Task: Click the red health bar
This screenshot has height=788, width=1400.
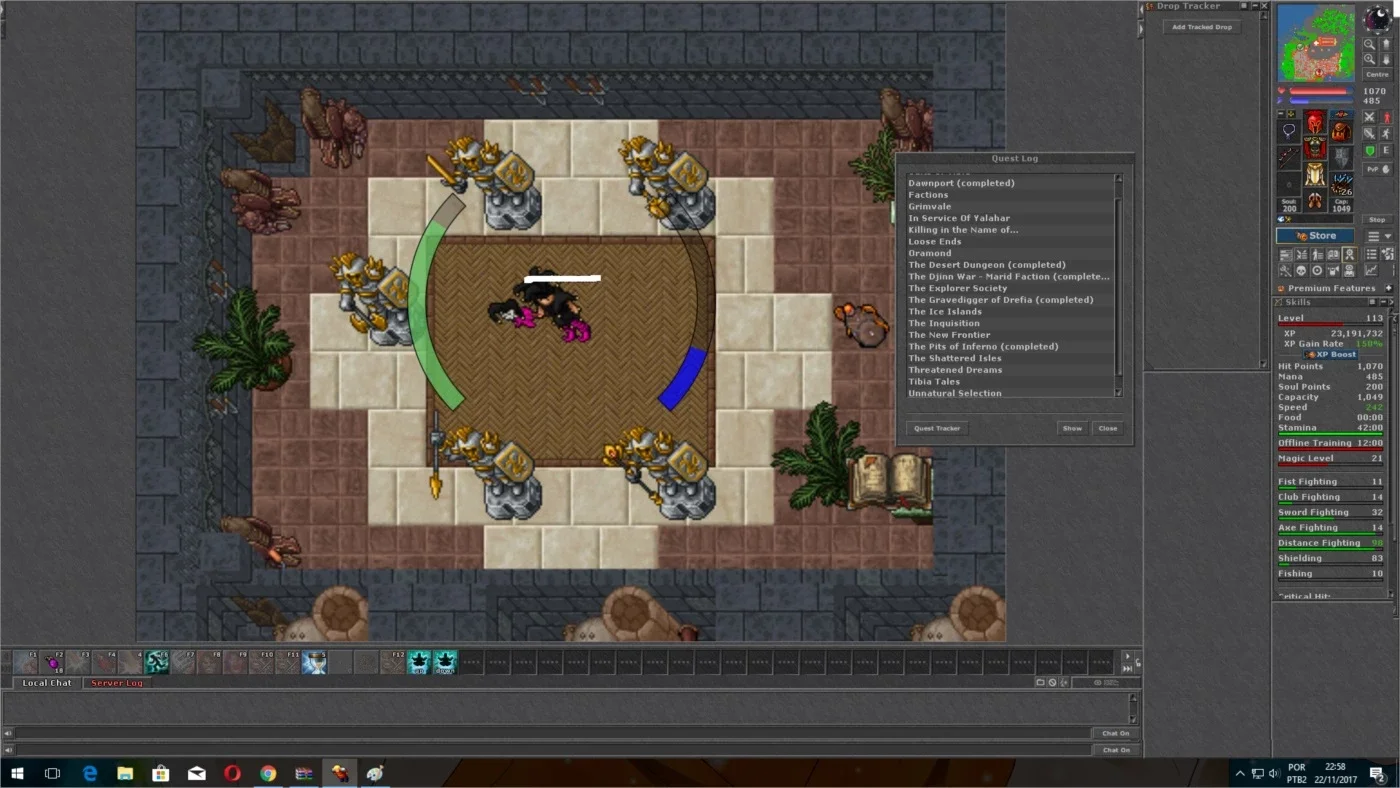Action: [1321, 91]
